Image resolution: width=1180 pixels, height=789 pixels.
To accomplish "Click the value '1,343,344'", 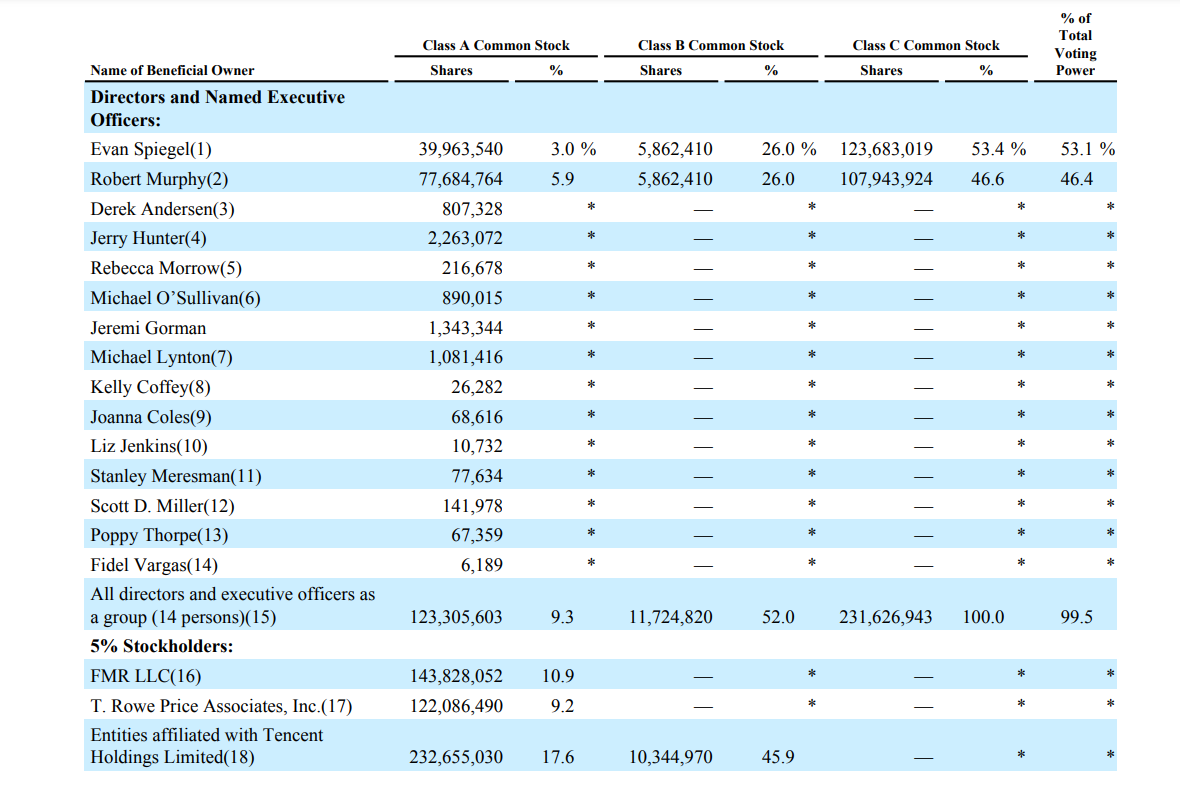I will click(465, 328).
